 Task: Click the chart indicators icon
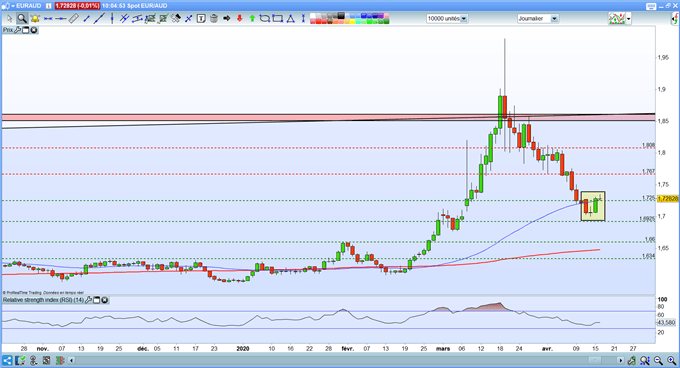(x=617, y=19)
